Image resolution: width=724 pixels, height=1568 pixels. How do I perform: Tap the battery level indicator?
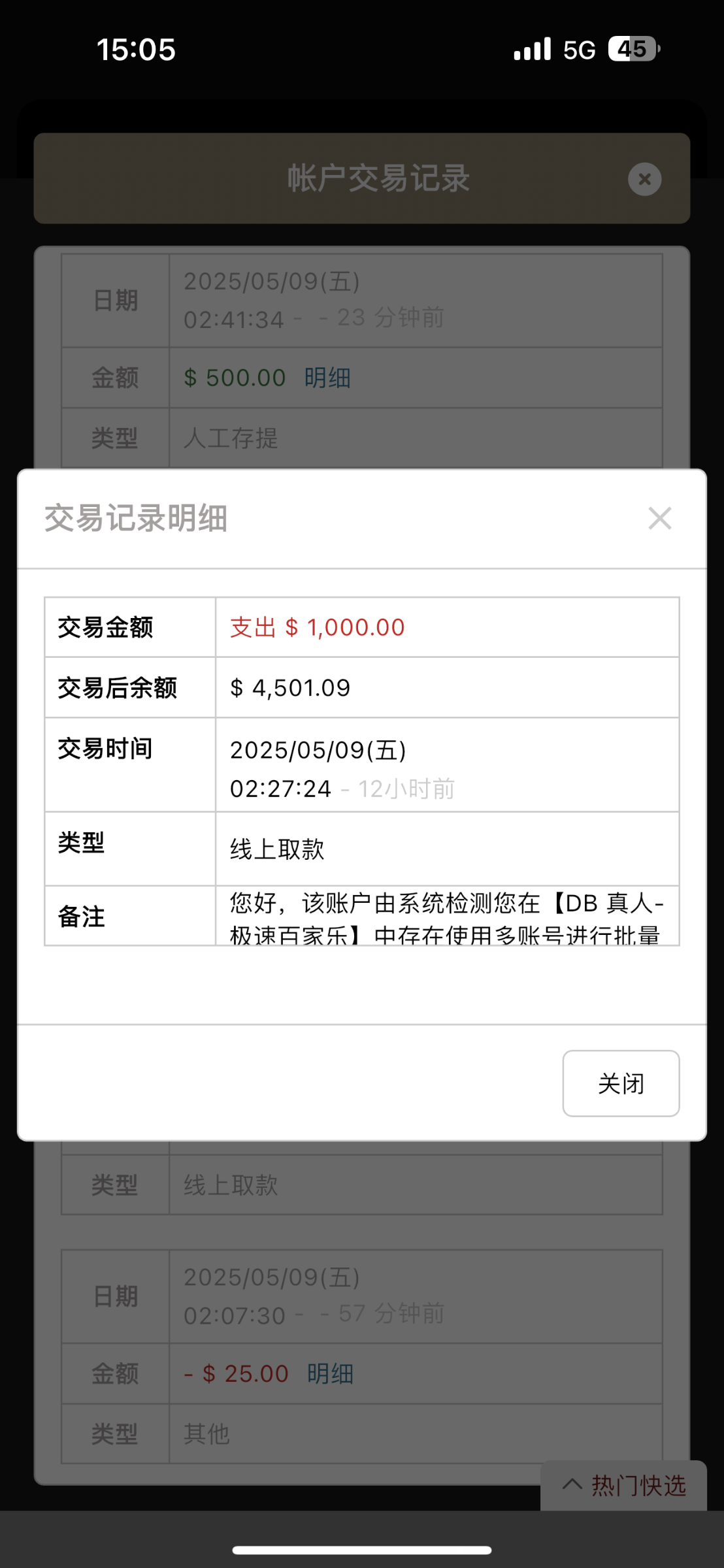tap(633, 49)
